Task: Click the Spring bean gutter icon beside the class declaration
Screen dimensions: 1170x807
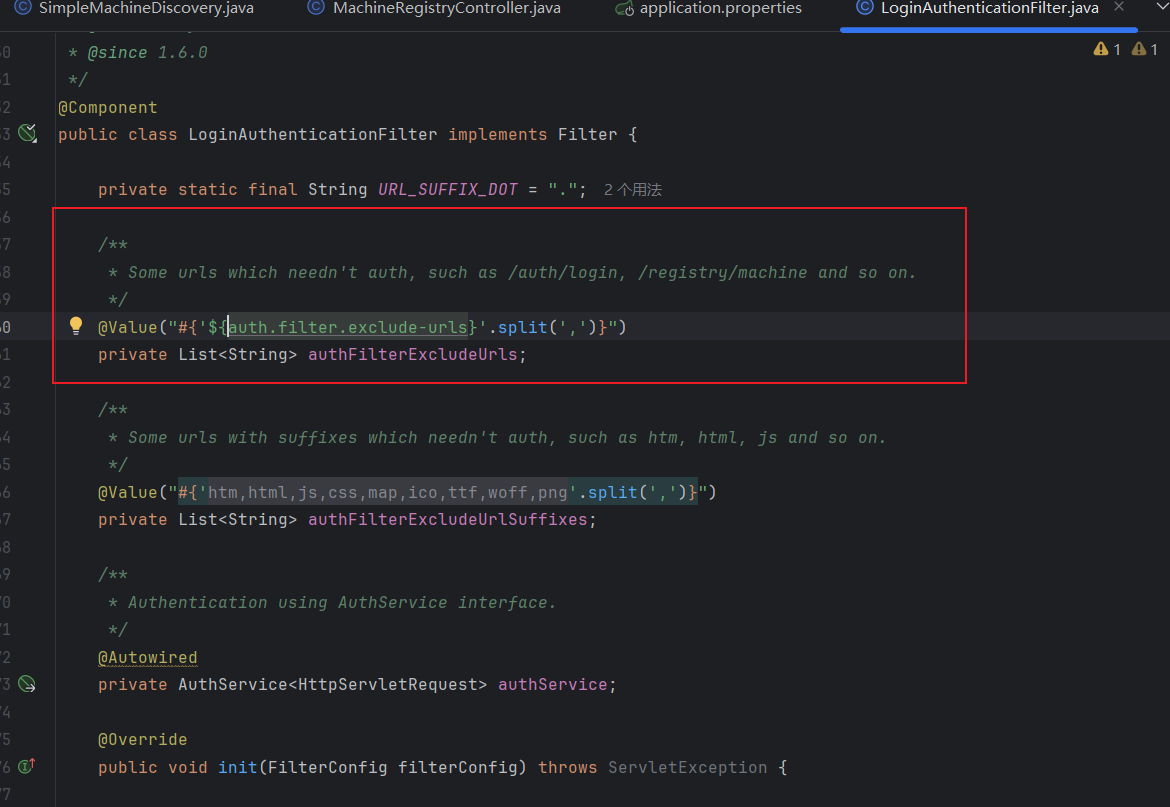Action: (27, 134)
